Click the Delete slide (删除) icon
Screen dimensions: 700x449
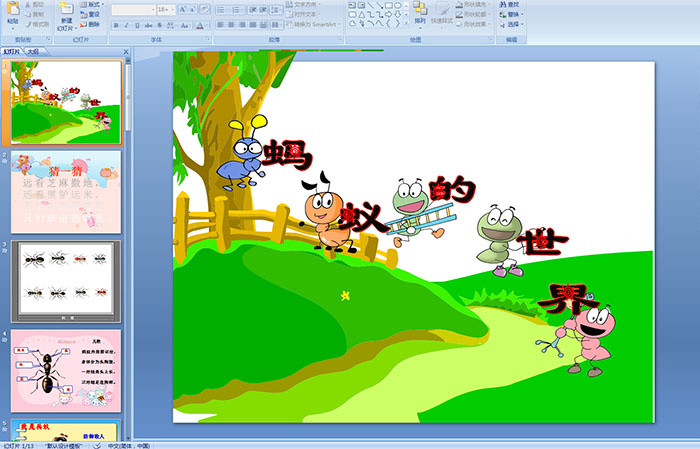(88, 24)
